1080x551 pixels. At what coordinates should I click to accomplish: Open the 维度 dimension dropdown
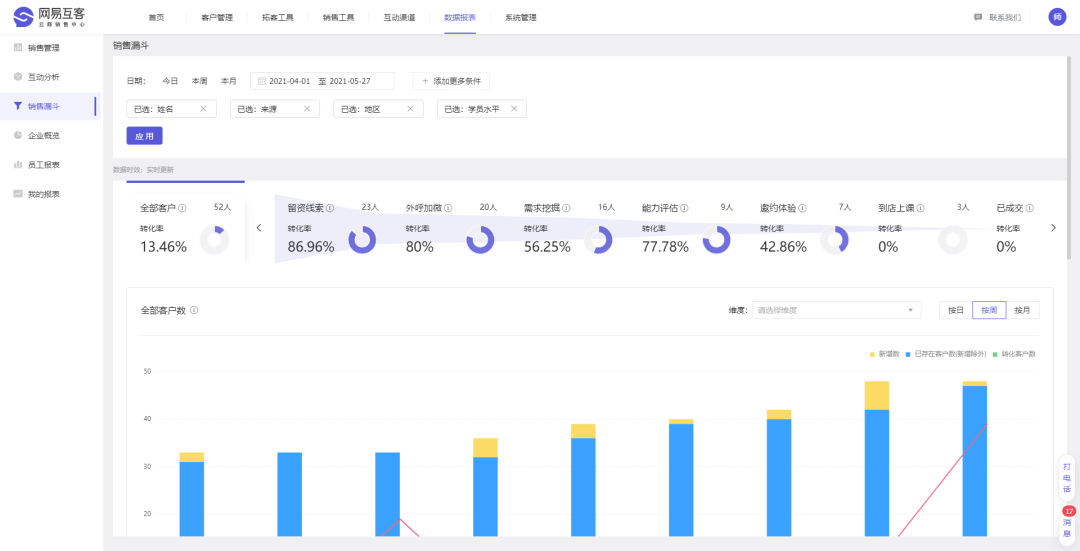[x=837, y=310]
